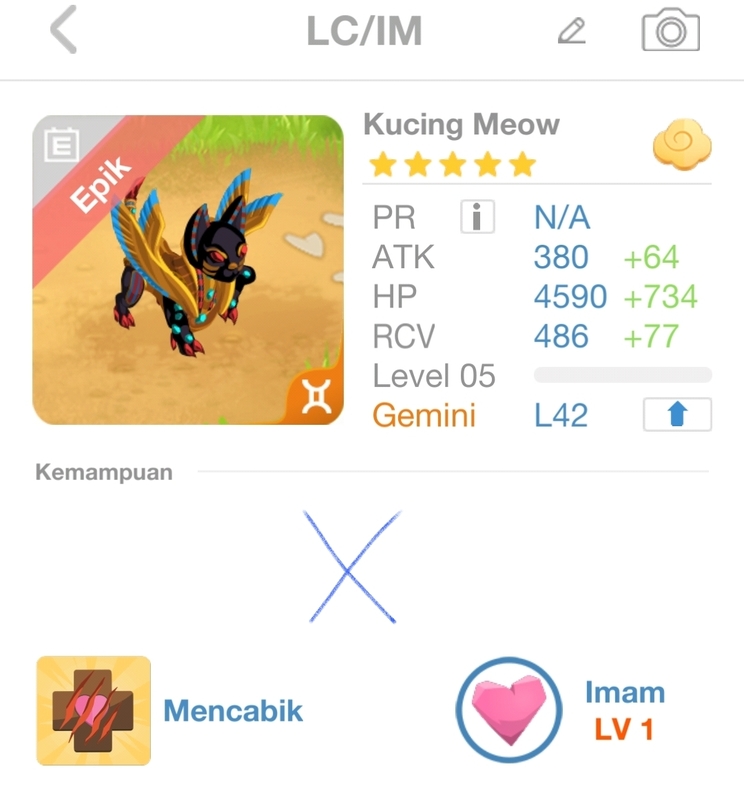Tap the Mencabik skill icon

click(x=93, y=711)
